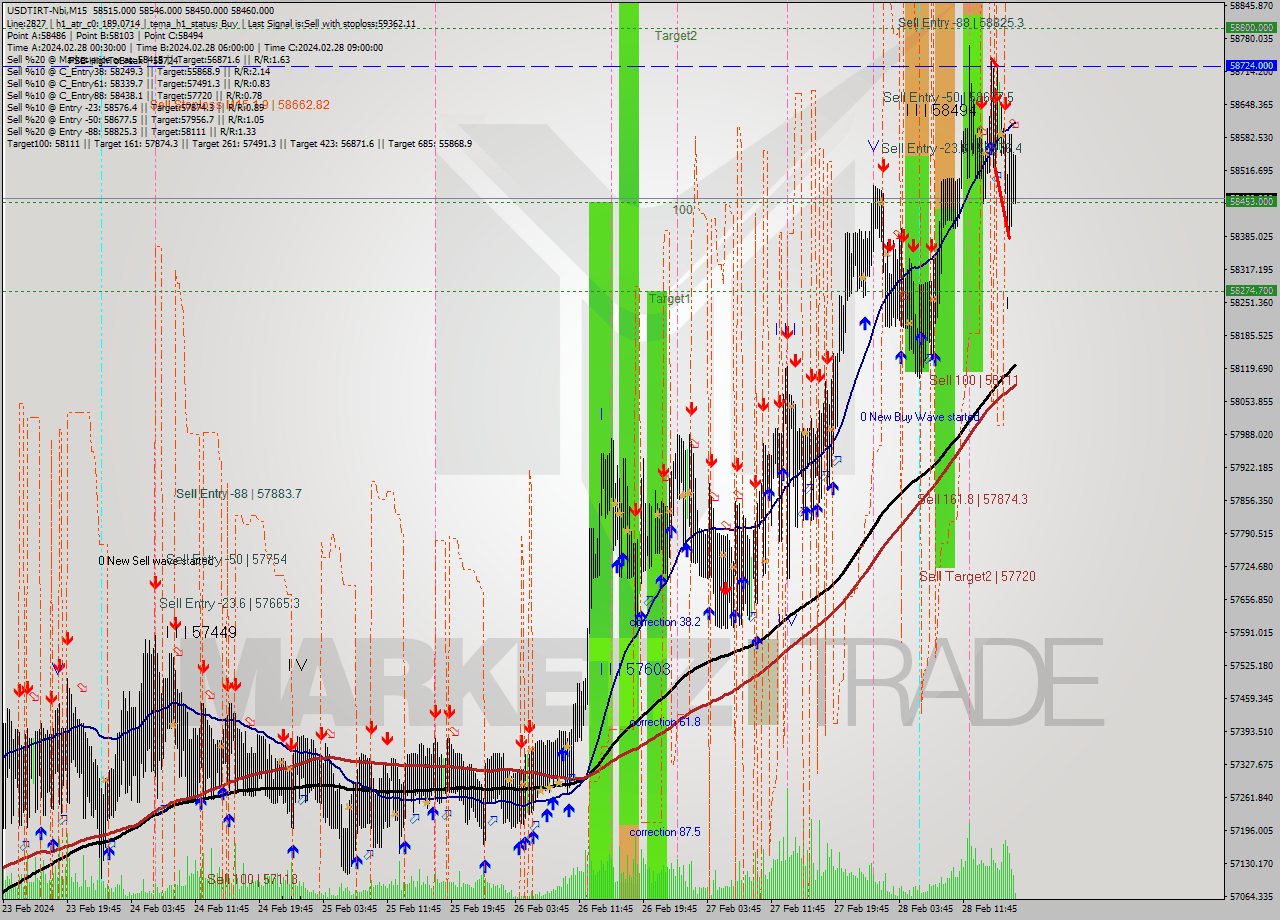Click the '25 Feb 11:45' date axis label
This screenshot has height=920, width=1280.
click(414, 909)
